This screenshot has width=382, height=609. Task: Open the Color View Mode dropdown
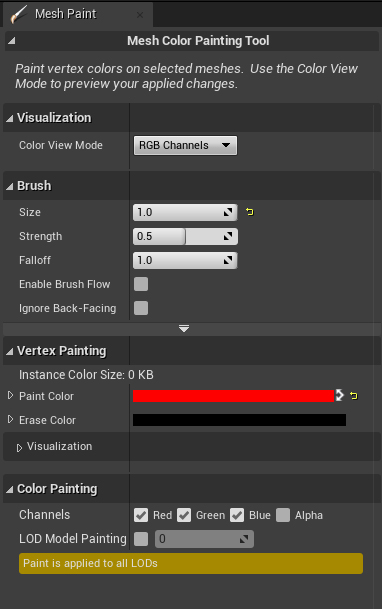click(185, 146)
